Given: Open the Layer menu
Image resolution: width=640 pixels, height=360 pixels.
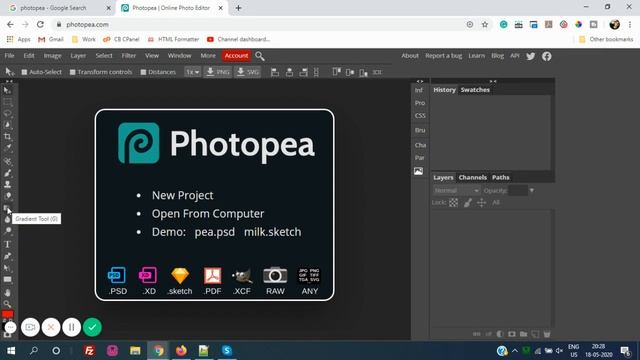Looking at the screenshot, I should [78, 56].
